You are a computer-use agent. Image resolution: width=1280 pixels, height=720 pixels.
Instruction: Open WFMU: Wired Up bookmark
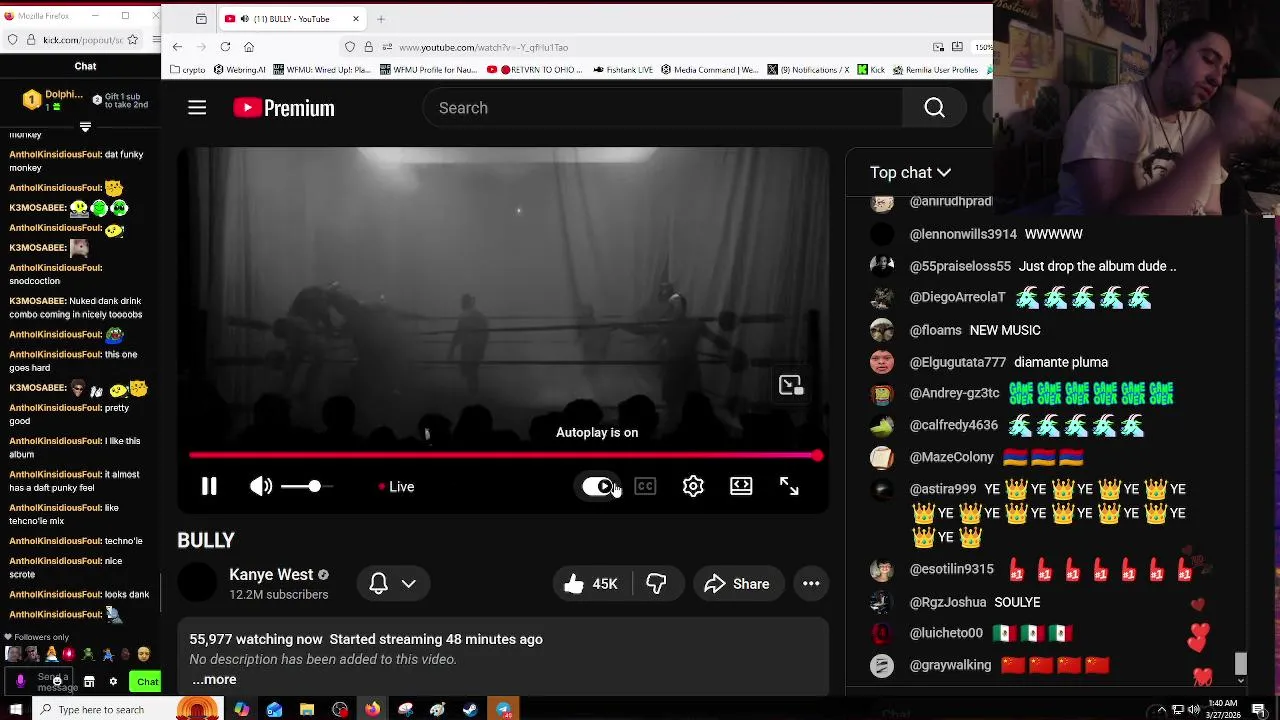pyautogui.click(x=321, y=70)
